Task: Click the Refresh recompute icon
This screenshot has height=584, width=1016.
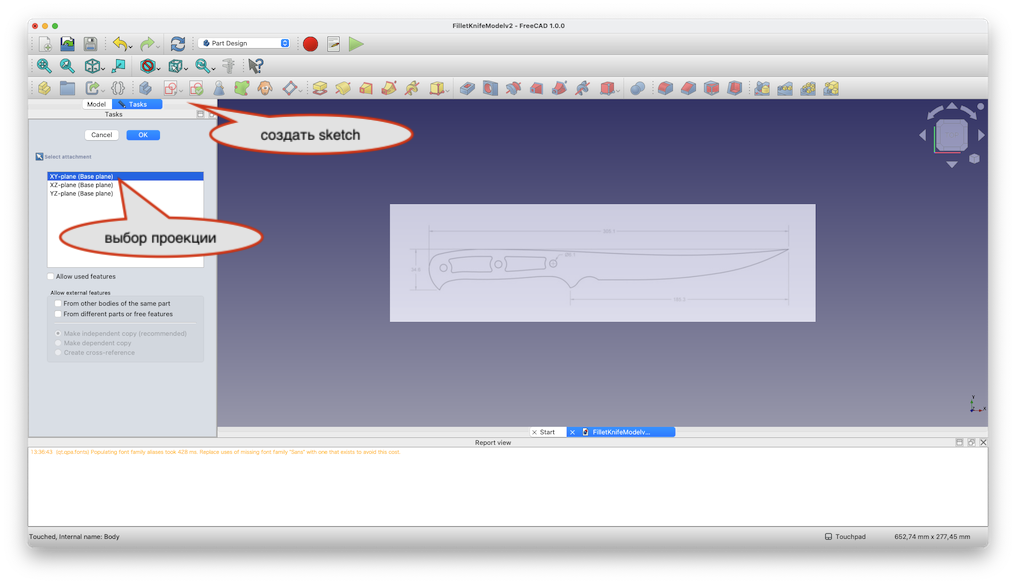Action: point(178,44)
